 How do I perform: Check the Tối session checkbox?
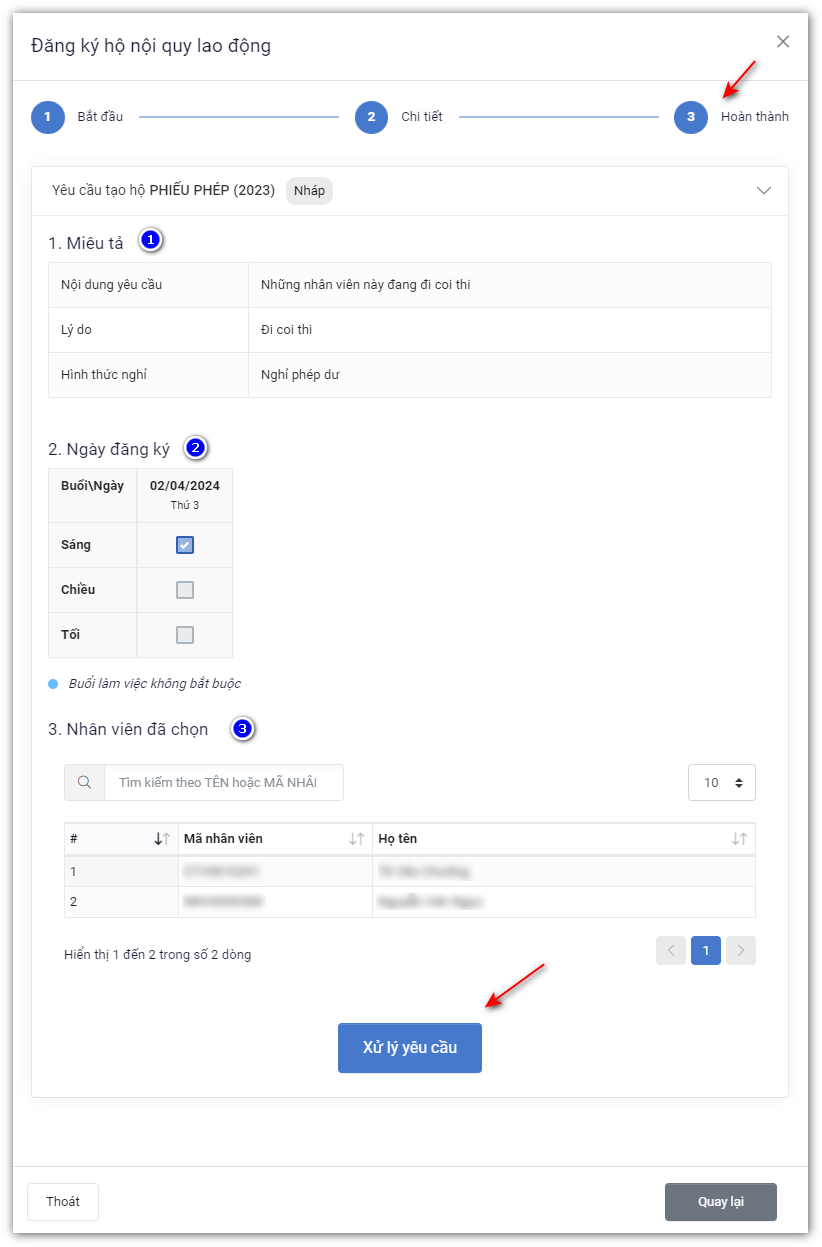pyautogui.click(x=185, y=635)
